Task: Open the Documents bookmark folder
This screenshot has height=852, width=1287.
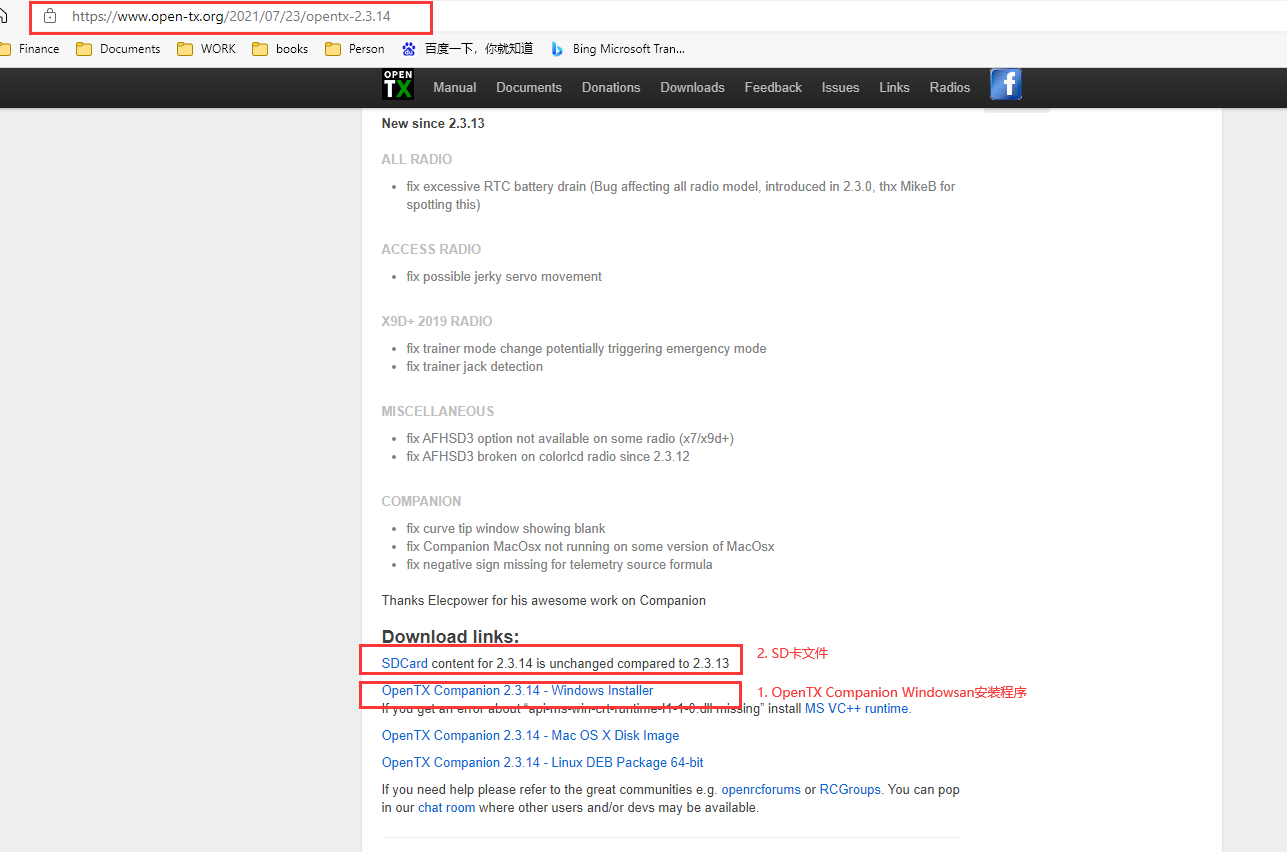Action: tap(118, 48)
